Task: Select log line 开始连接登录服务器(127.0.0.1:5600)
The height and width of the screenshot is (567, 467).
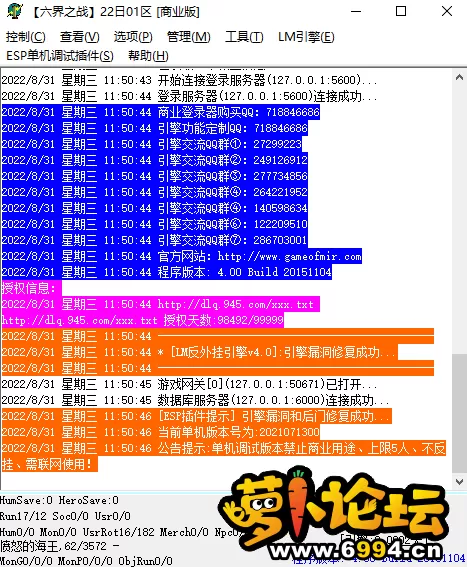Action: pos(190,80)
